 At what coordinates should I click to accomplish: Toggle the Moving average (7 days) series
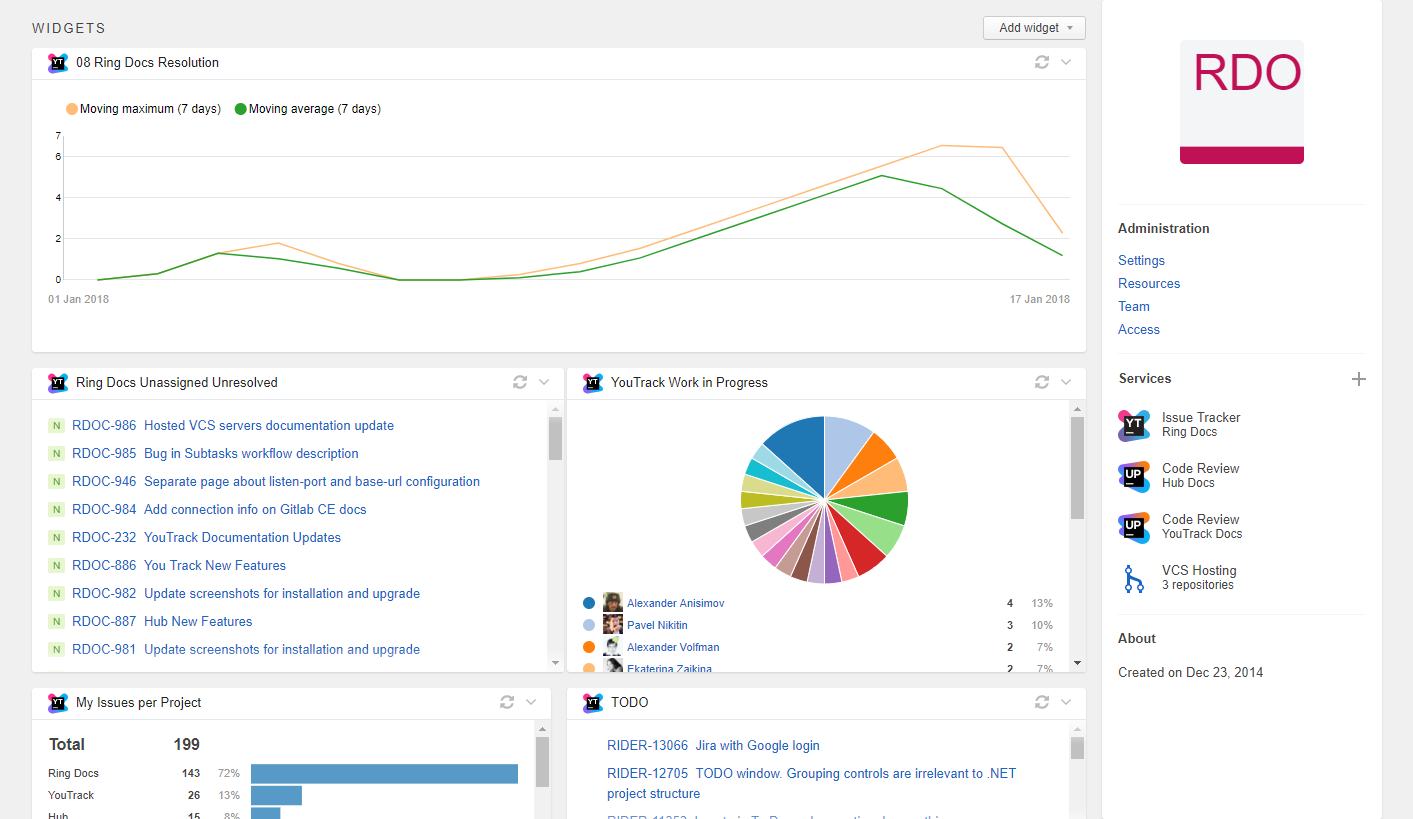point(308,109)
